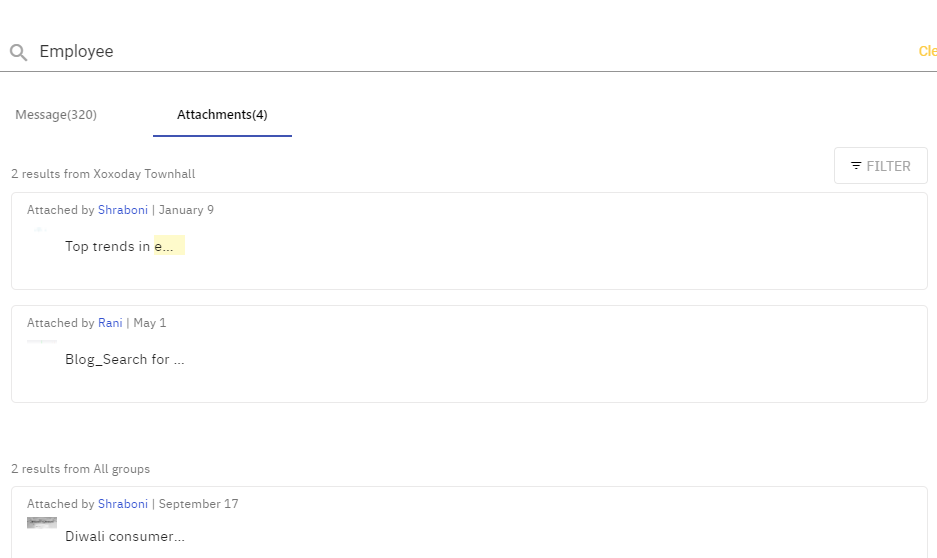The image size is (937, 558).
Task: Clear the search query
Action: (927, 51)
